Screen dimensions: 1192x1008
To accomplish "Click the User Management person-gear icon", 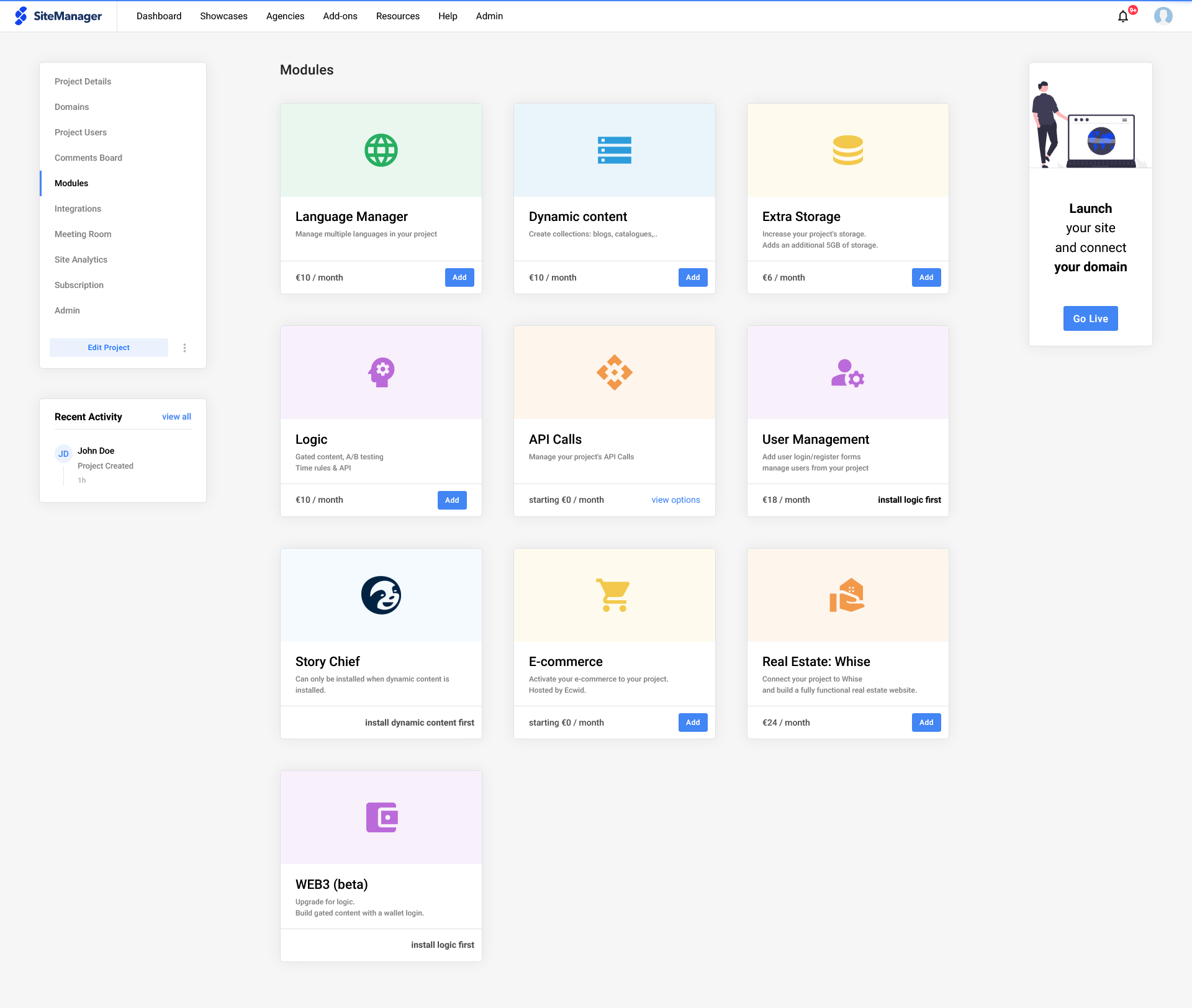I will (x=848, y=373).
